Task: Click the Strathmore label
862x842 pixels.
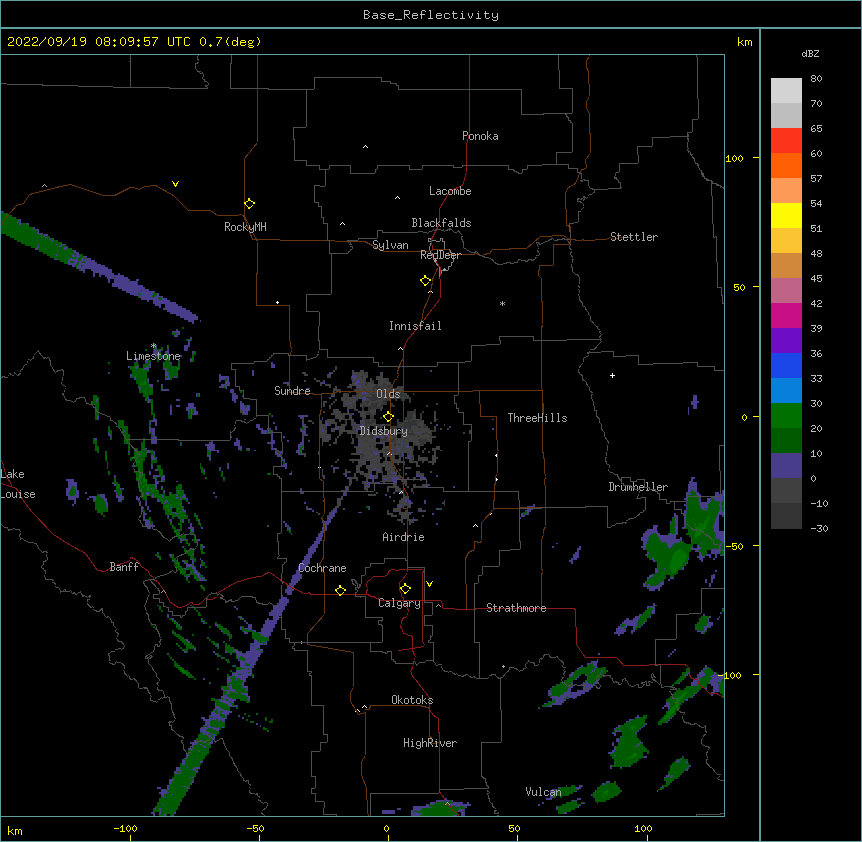Action: click(516, 608)
